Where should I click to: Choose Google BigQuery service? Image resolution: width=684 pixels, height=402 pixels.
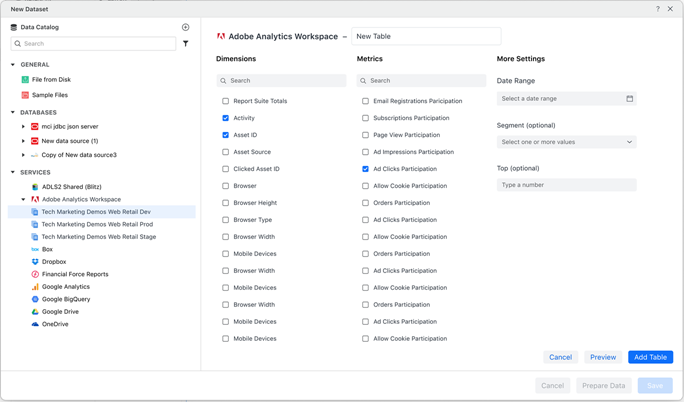(x=65, y=299)
